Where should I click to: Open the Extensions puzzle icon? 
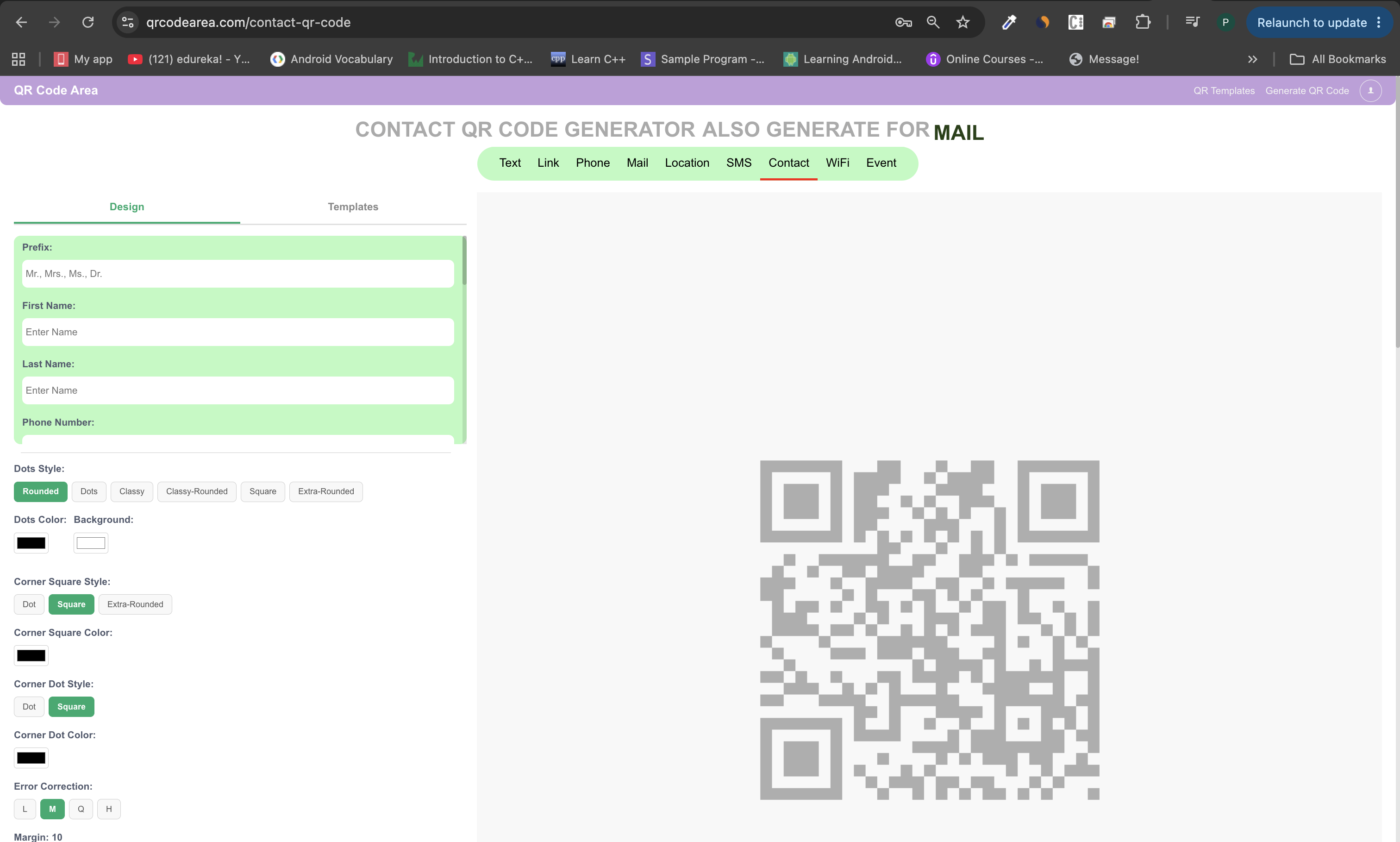(1143, 22)
